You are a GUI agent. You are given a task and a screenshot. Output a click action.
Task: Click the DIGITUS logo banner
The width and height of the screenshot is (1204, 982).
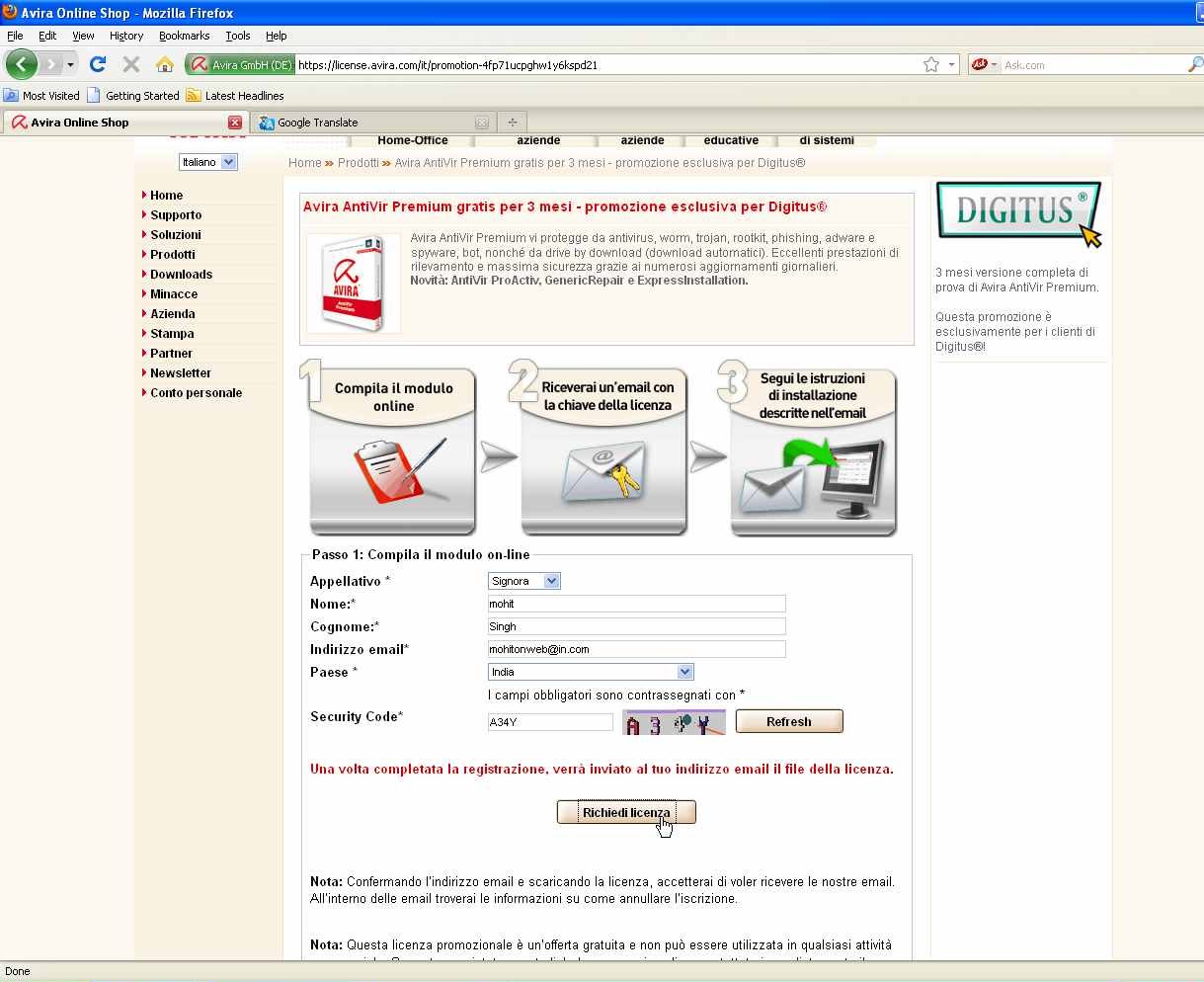[x=1018, y=212]
